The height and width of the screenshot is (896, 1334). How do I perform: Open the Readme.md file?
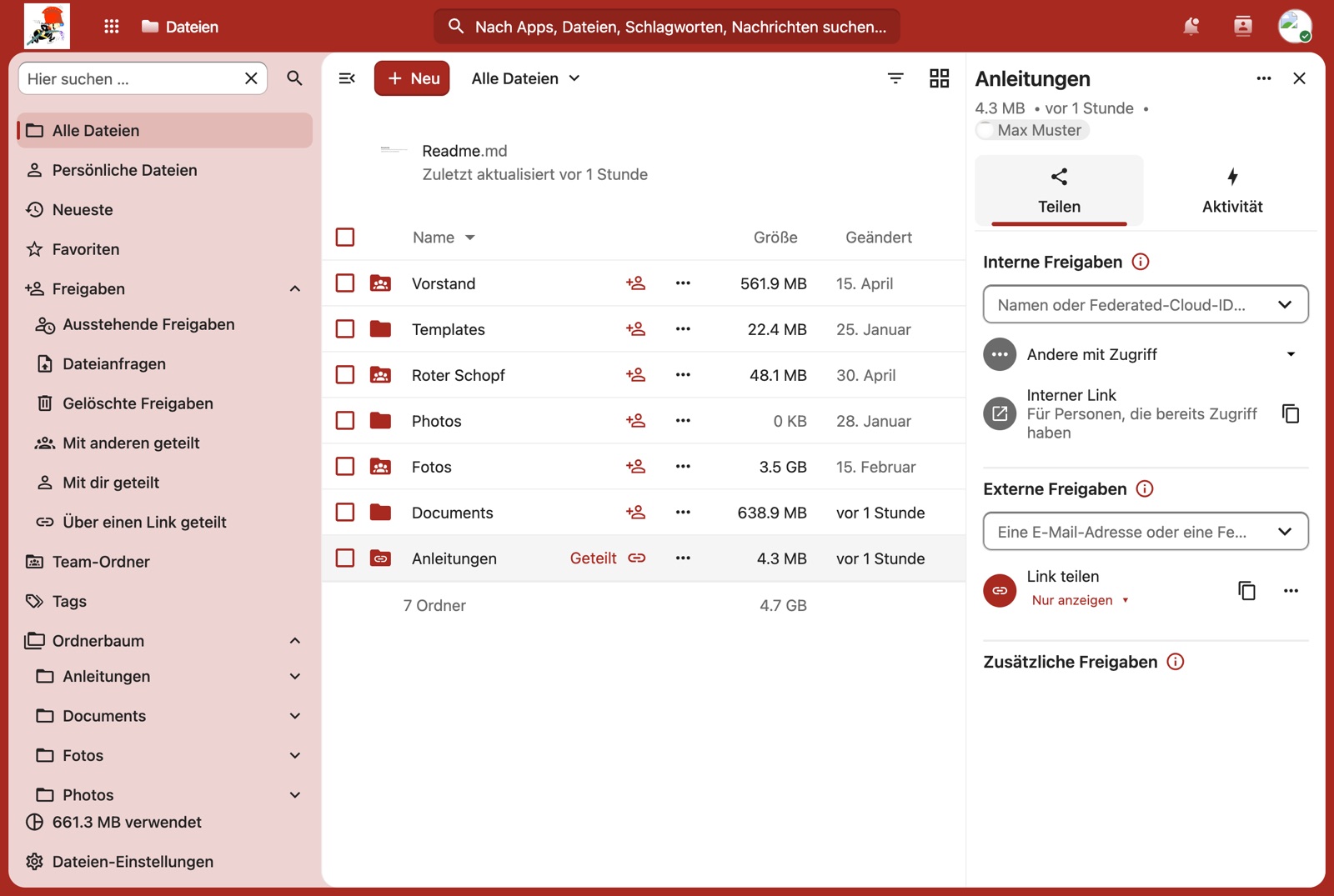tap(464, 151)
